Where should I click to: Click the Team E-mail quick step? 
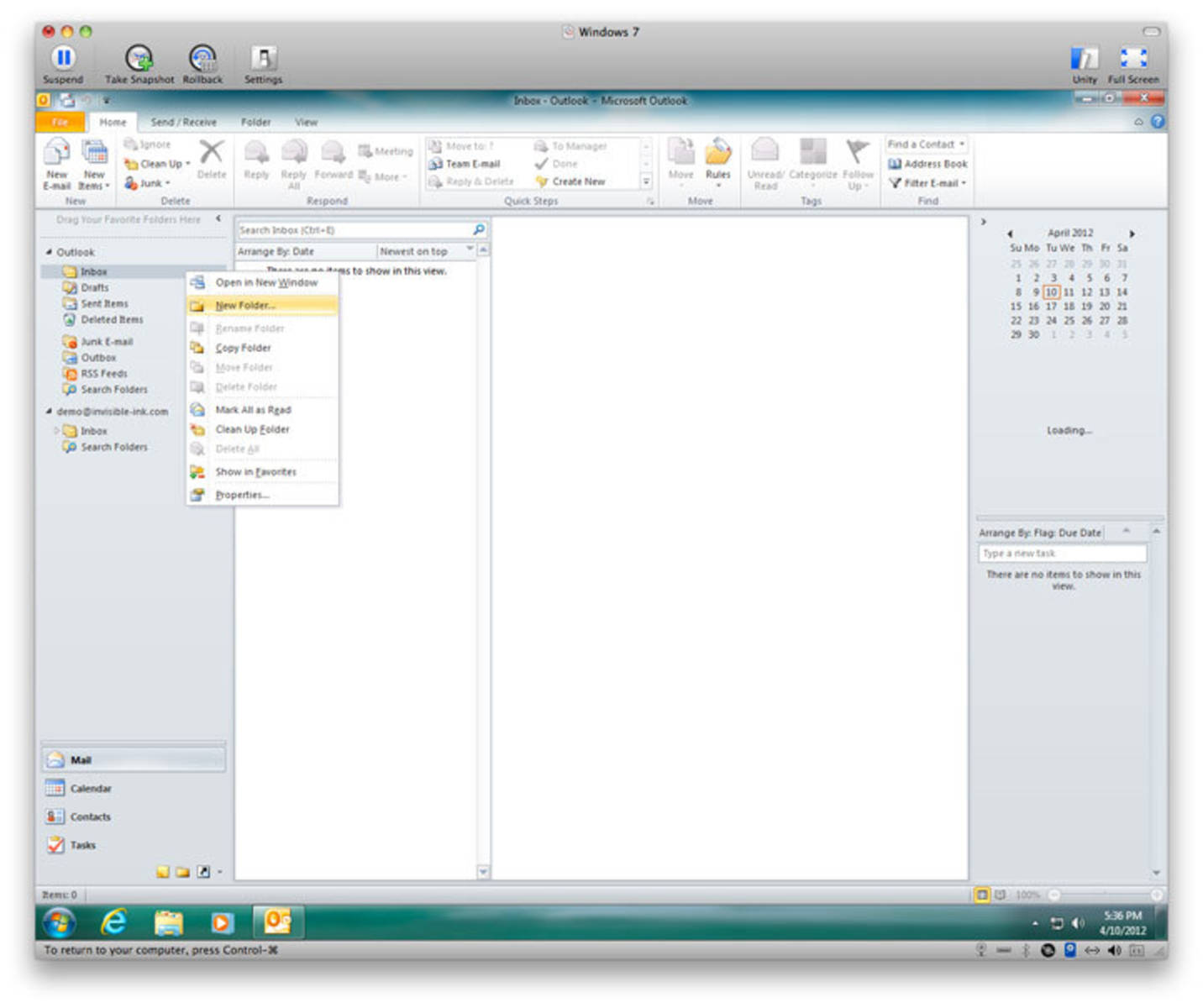point(465,164)
